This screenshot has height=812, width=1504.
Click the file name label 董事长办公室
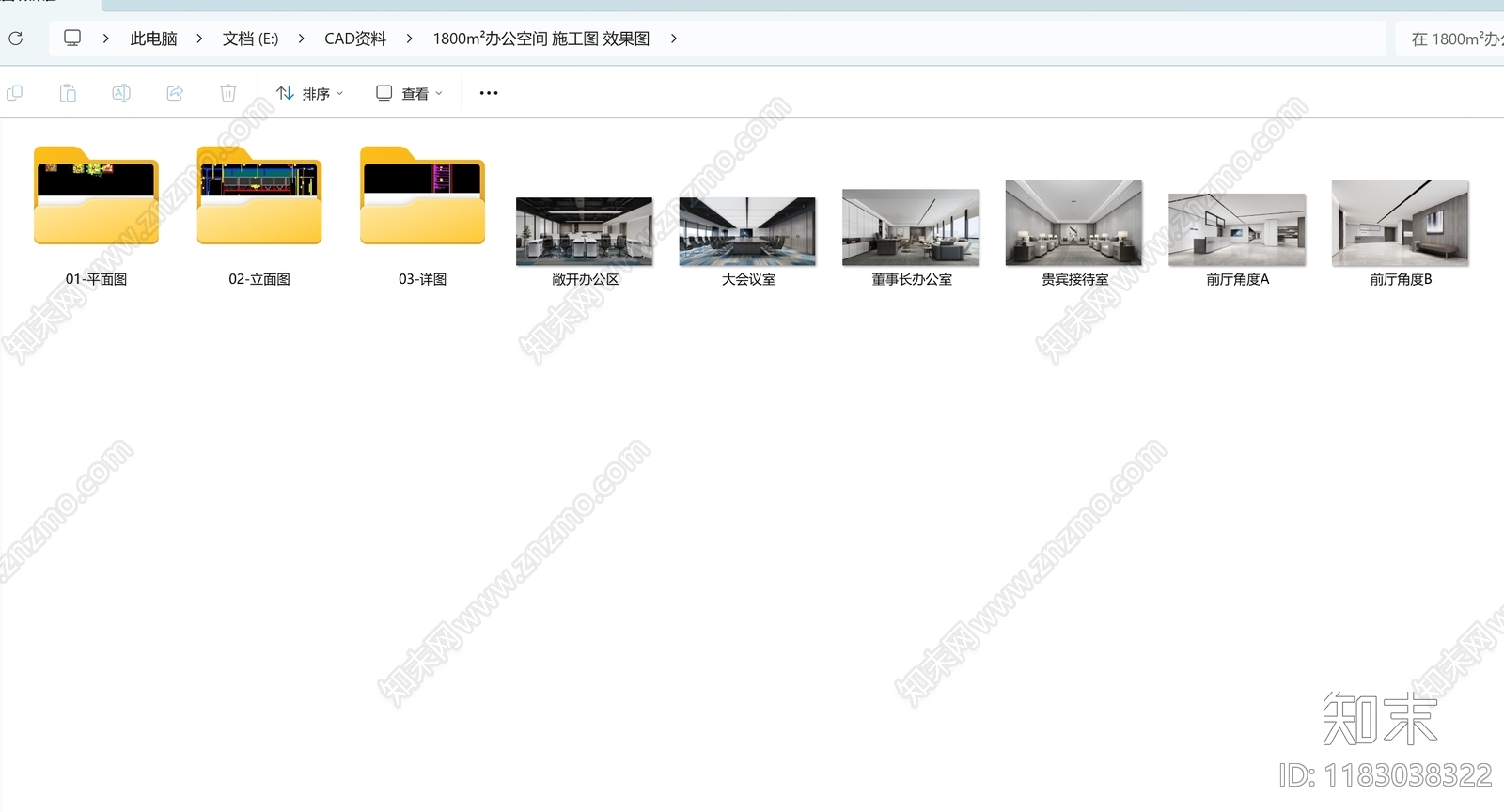[x=912, y=279]
